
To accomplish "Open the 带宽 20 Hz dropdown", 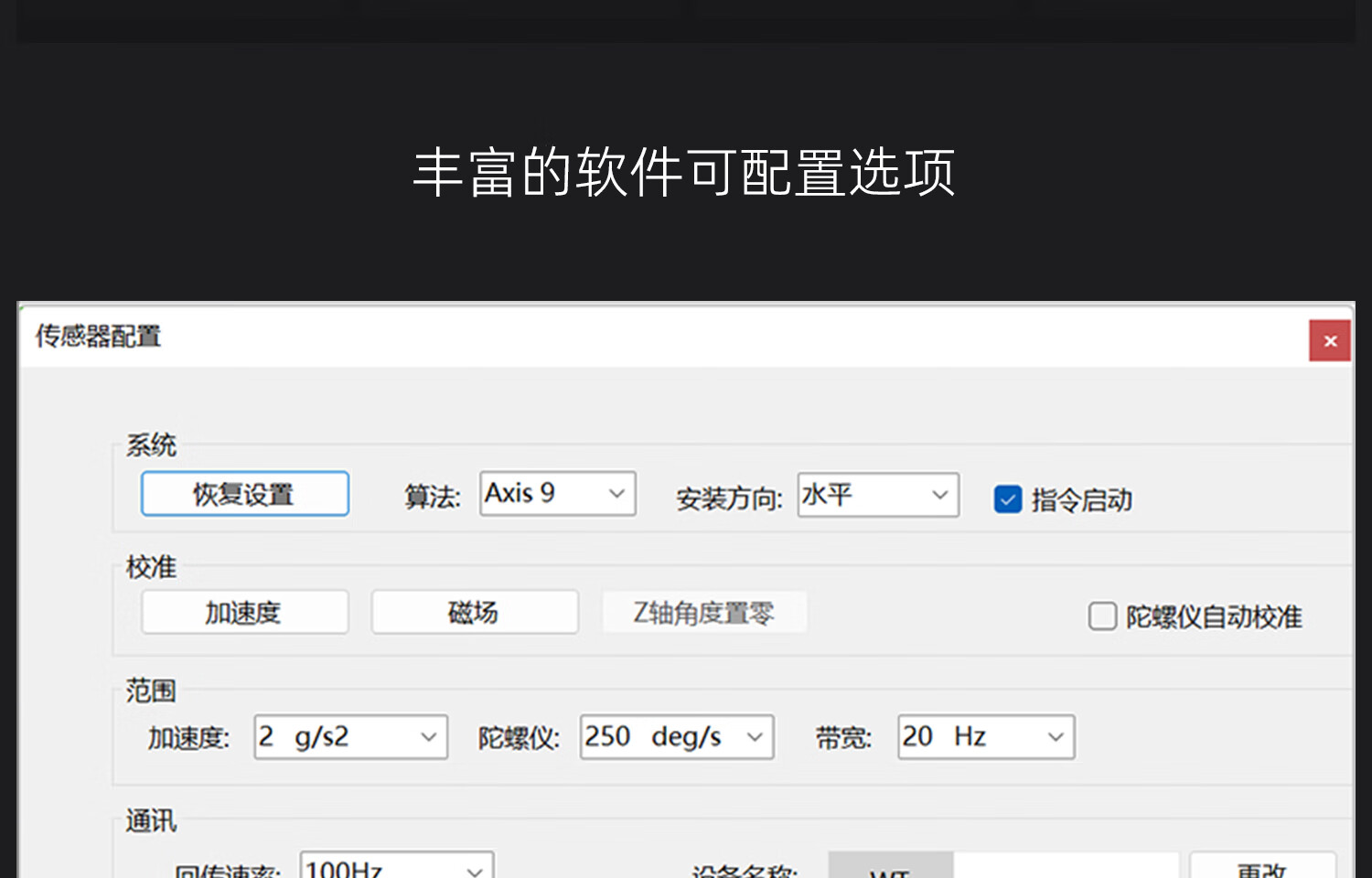I will pyautogui.click(x=985, y=737).
